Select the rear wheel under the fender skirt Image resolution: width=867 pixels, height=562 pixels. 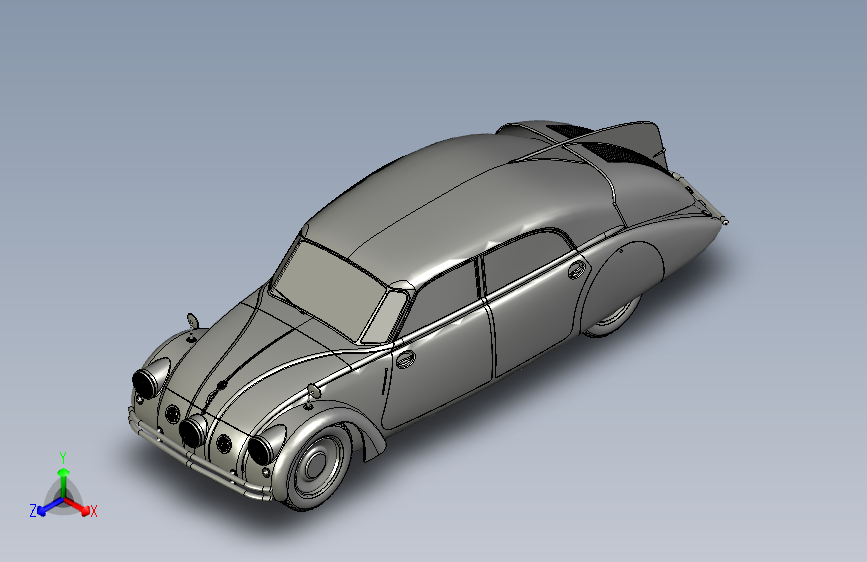click(615, 318)
